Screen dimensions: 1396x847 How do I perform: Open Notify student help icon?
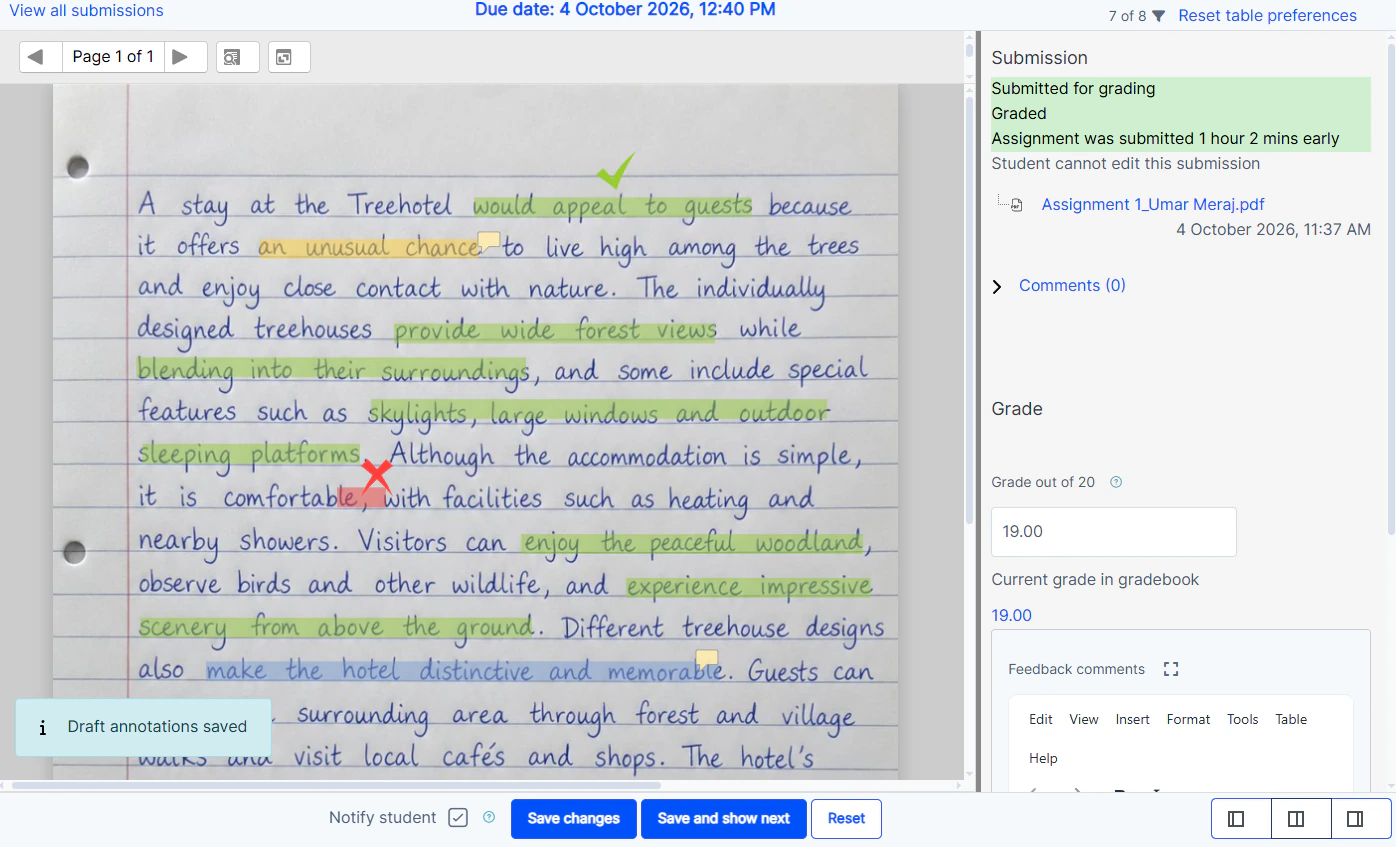[489, 817]
